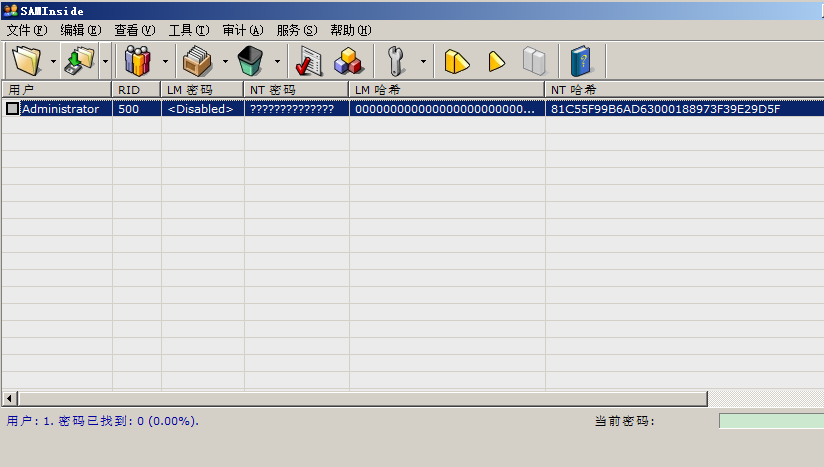Image resolution: width=824 pixels, height=467 pixels.
Task: Click the colored cubes toolbar icon
Action: (347, 61)
